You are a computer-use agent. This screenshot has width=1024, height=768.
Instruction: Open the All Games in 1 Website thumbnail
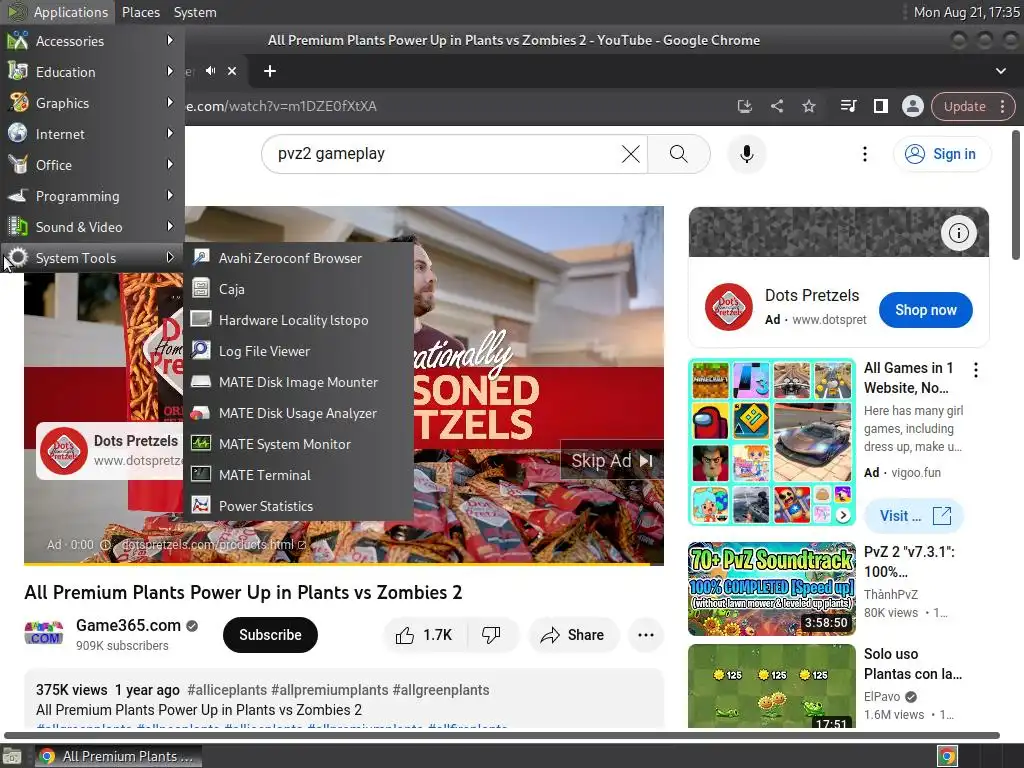click(771, 442)
